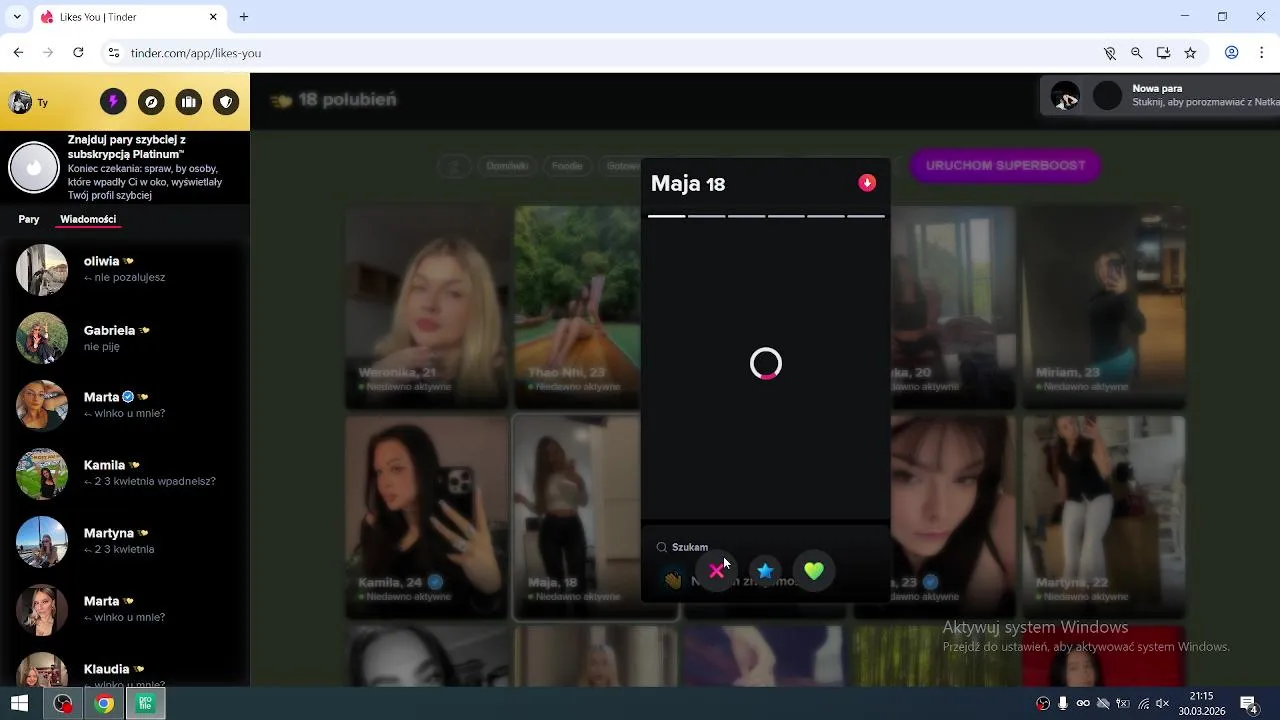This screenshot has height=720, width=1280.
Task: Open Kamila, 24 profile card
Action: (x=427, y=517)
